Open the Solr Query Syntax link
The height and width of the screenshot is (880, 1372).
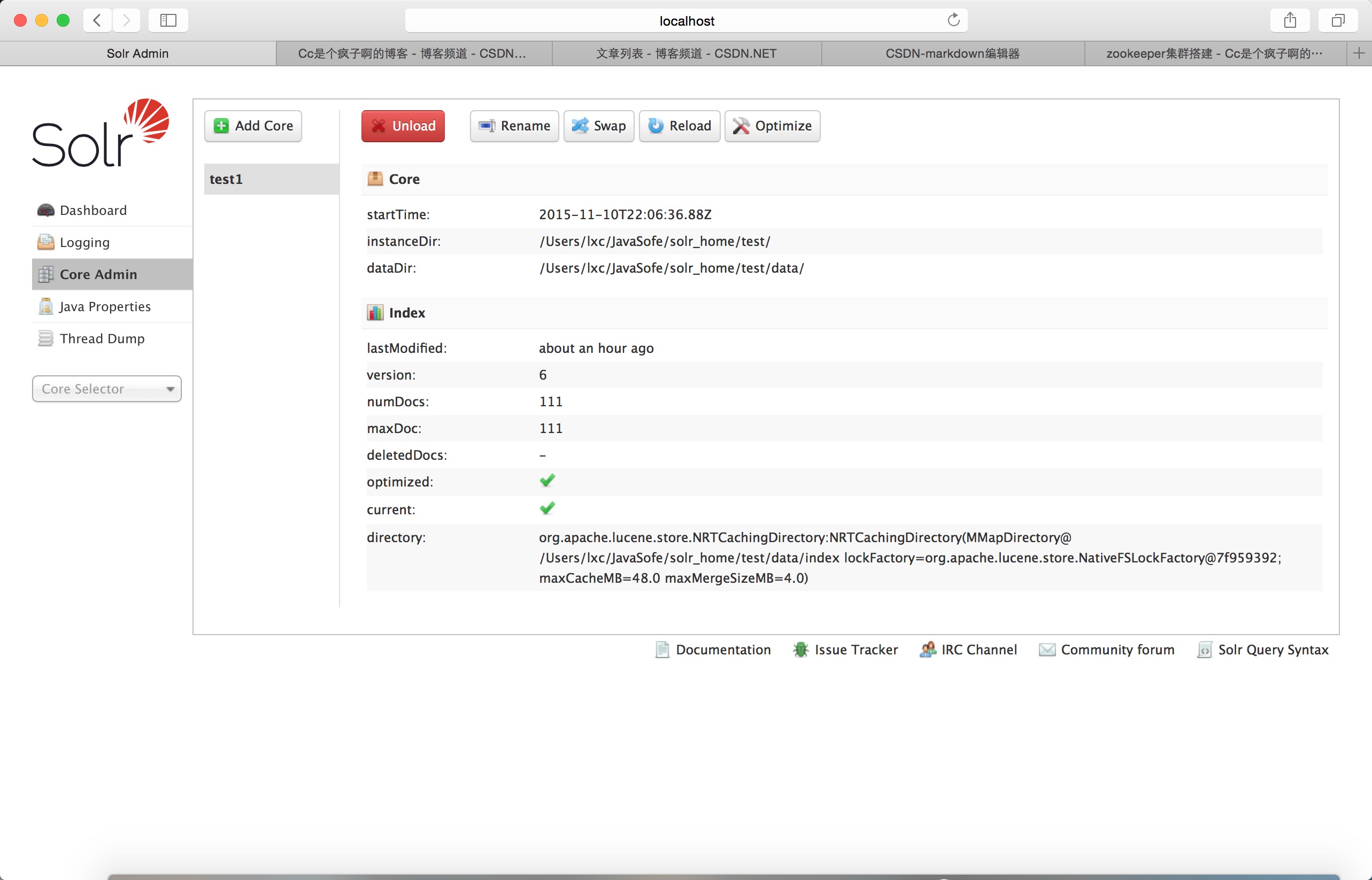(x=1263, y=650)
